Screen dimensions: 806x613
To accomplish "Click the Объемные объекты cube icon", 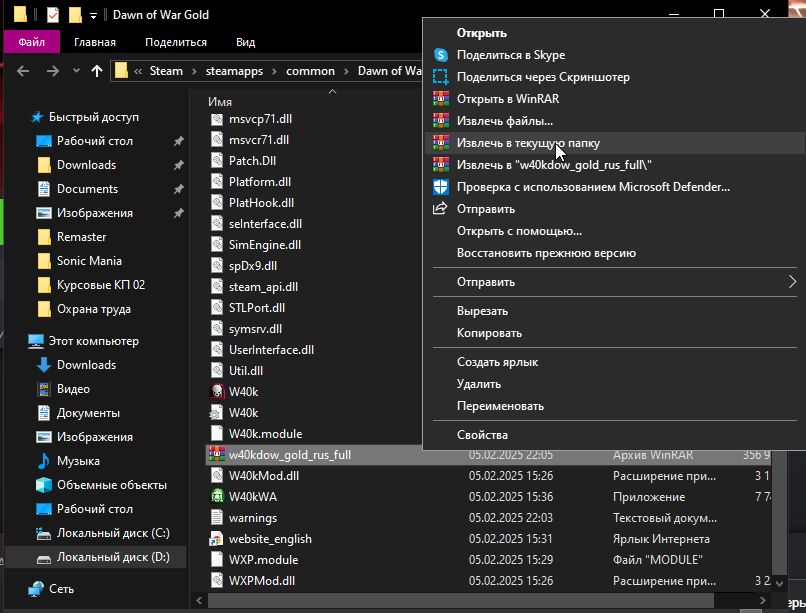I will pyautogui.click(x=44, y=485).
